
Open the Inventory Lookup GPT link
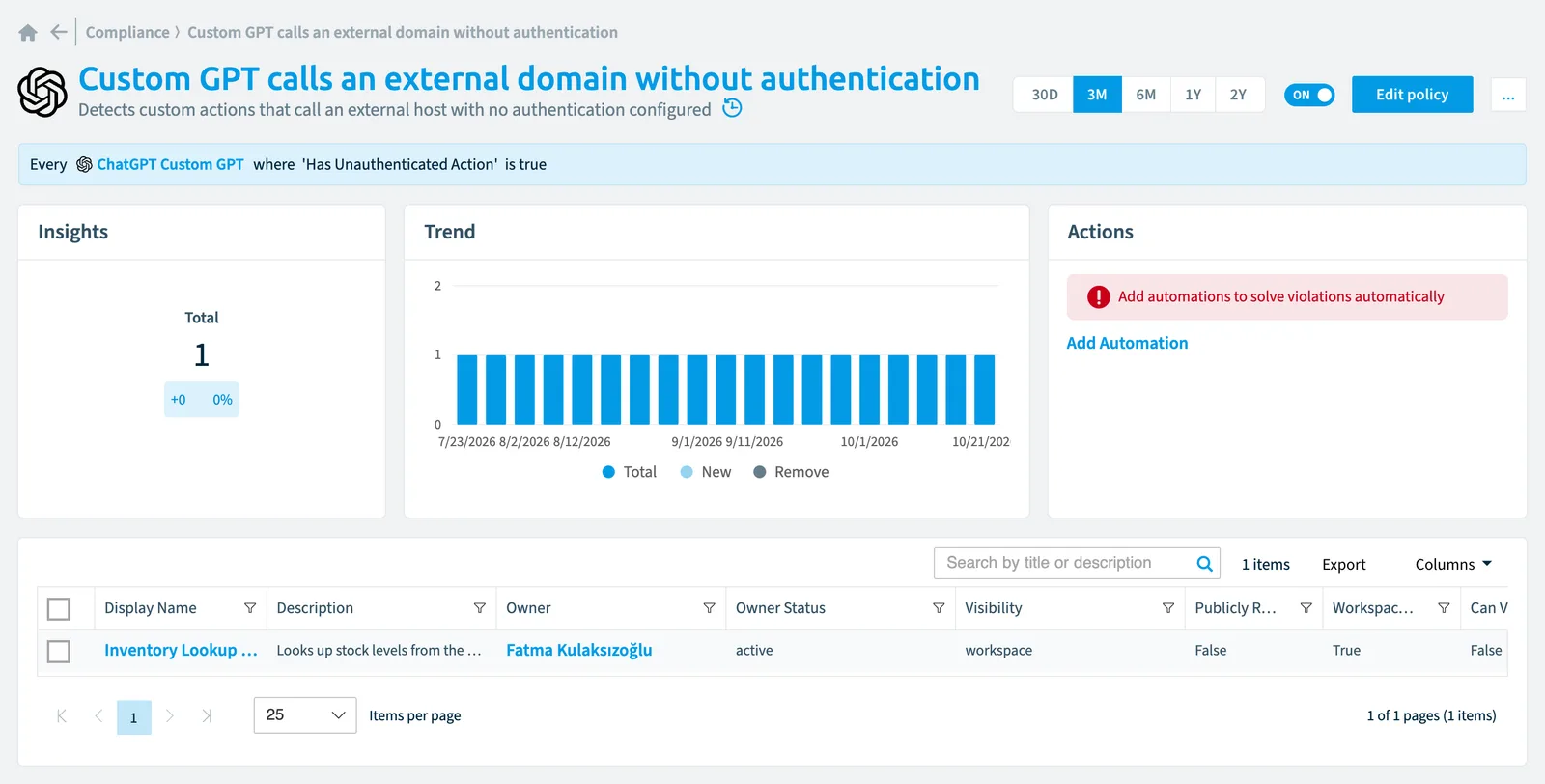pyautogui.click(x=181, y=651)
